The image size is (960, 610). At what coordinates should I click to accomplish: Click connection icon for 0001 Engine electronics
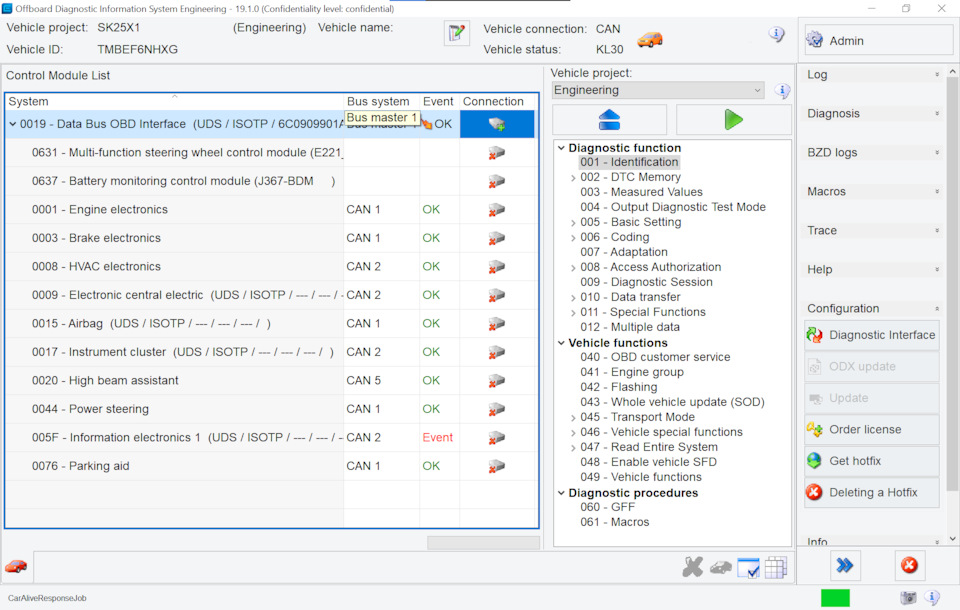[x=497, y=210]
